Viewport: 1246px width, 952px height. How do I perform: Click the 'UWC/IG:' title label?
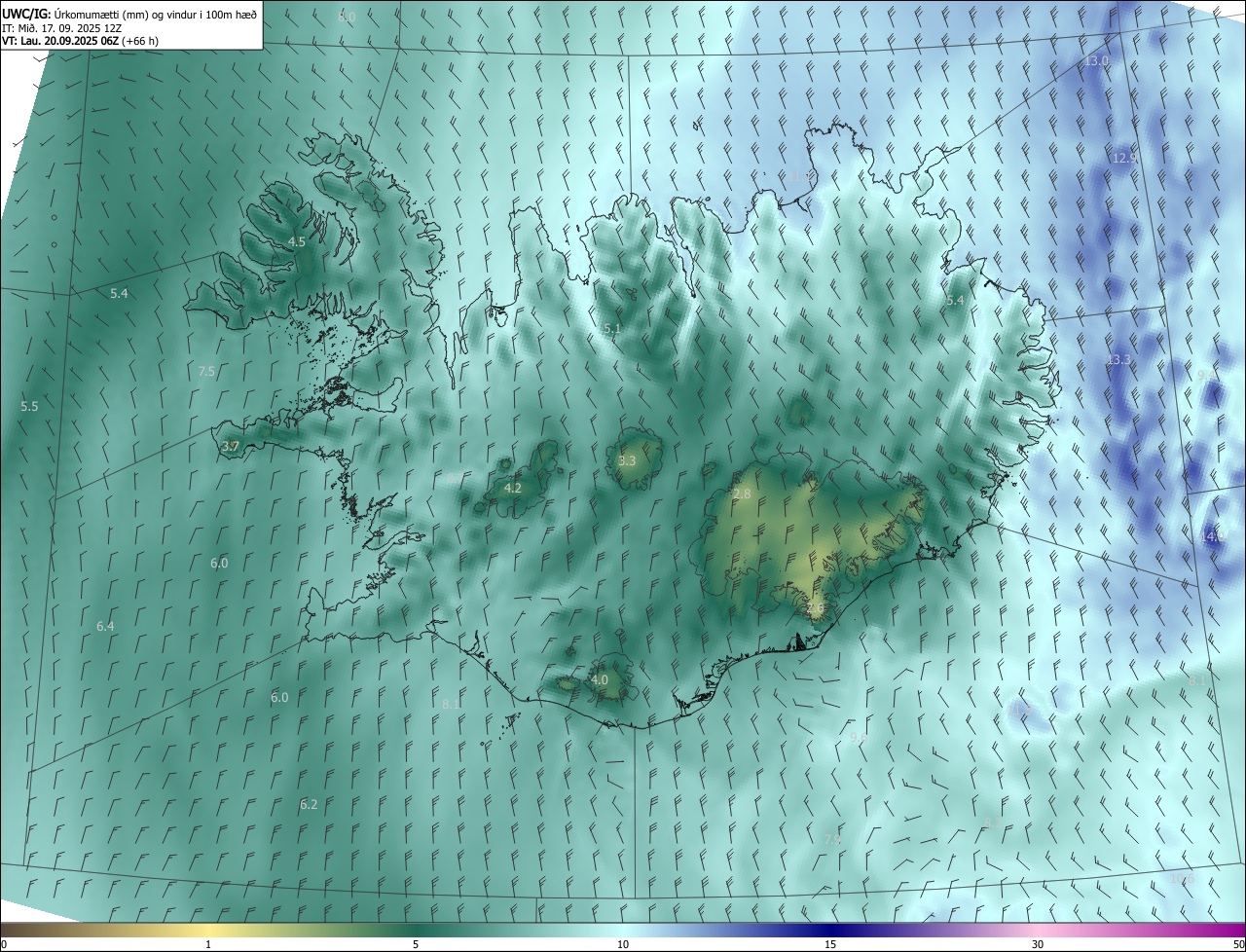(26, 13)
